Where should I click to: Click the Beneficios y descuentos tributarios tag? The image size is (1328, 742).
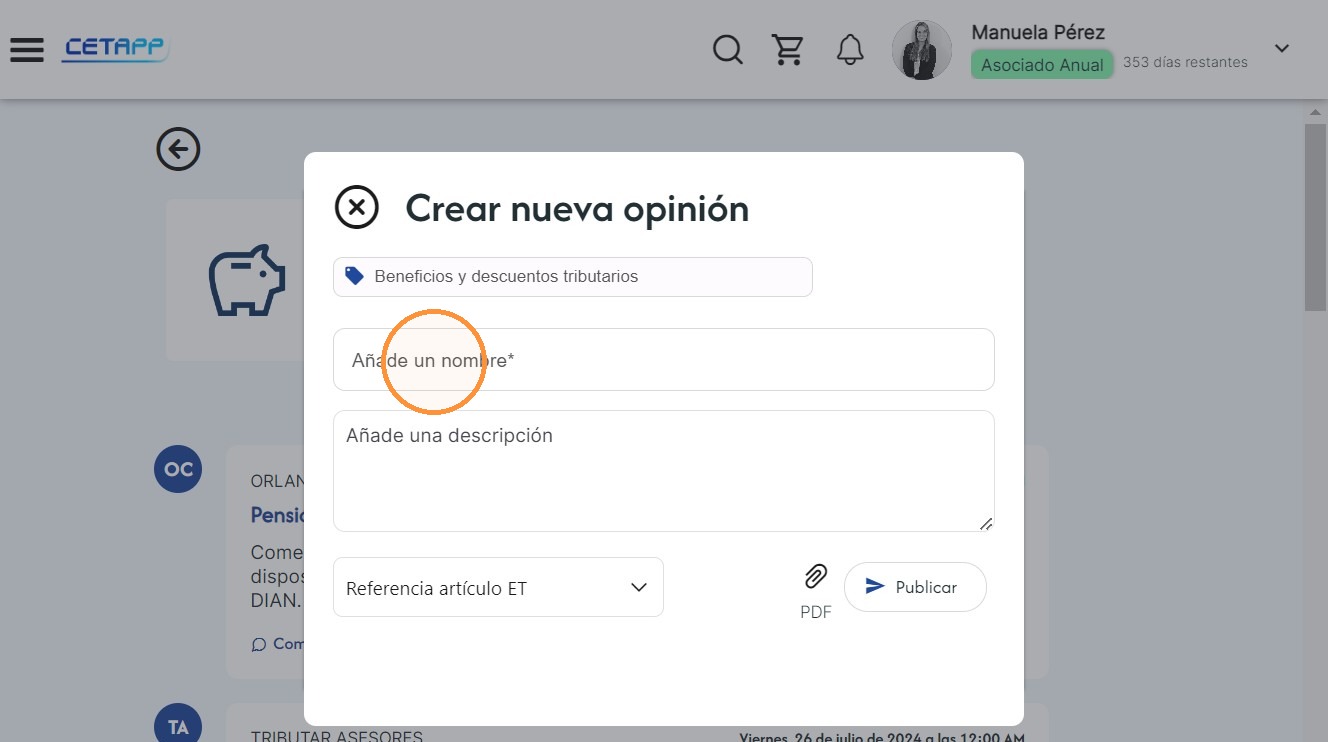coord(573,277)
